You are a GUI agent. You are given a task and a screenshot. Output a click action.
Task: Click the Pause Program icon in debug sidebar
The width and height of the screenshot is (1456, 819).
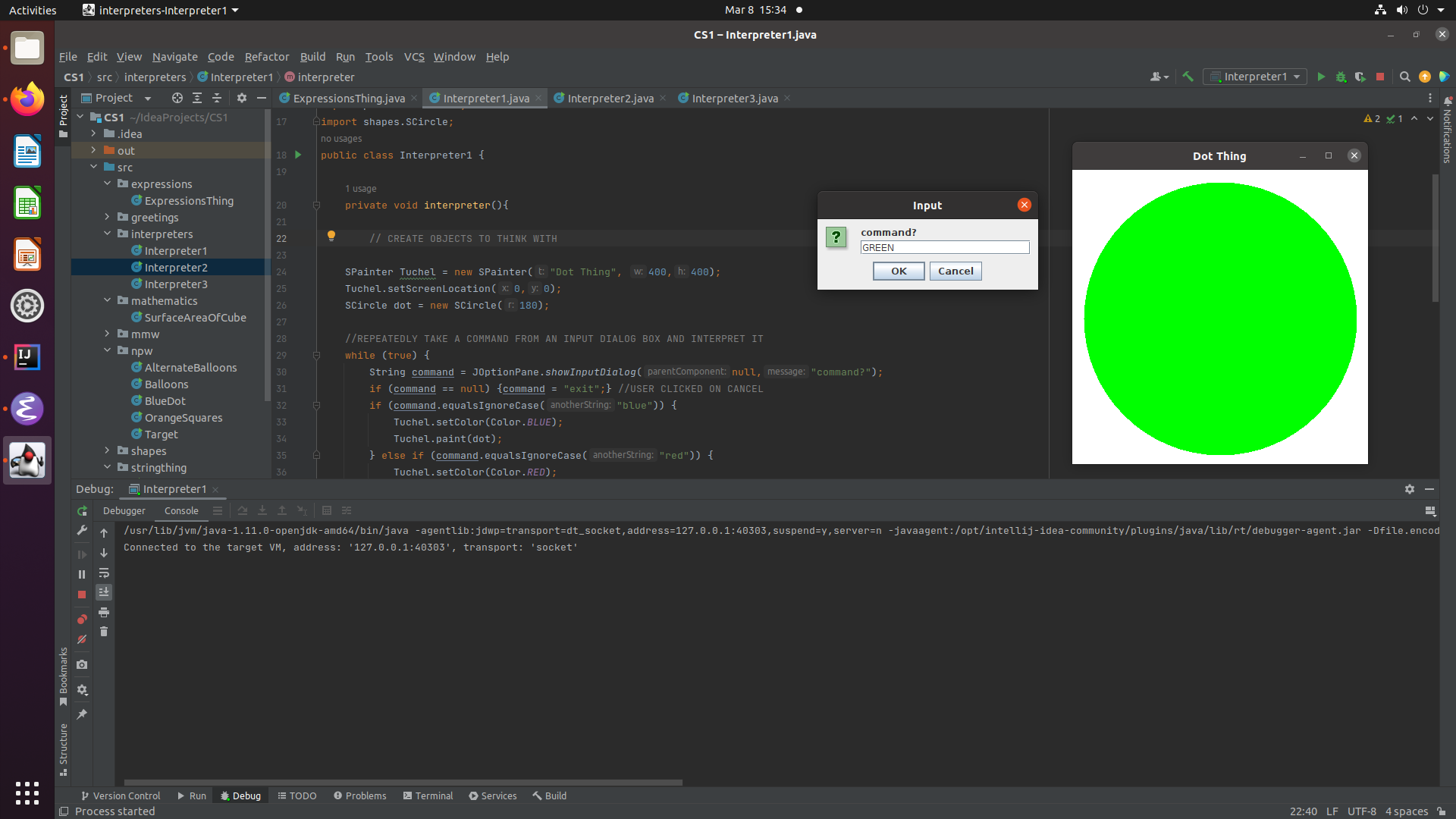pos(82,575)
